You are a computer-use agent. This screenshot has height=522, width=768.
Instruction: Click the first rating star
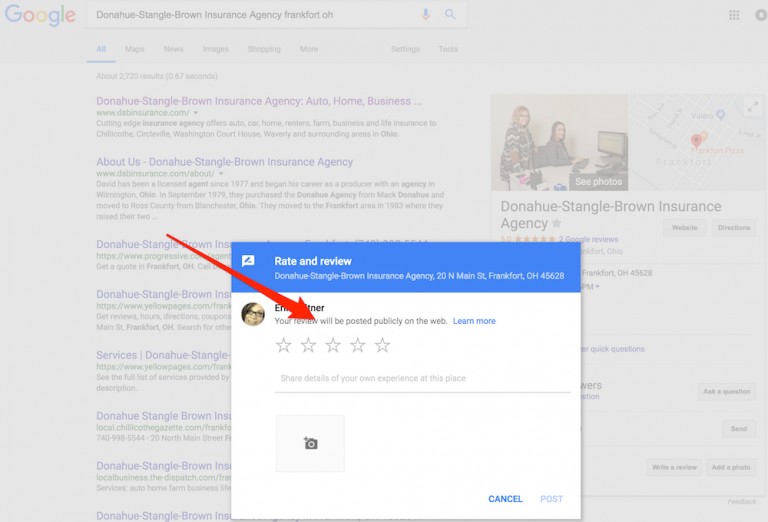283,346
